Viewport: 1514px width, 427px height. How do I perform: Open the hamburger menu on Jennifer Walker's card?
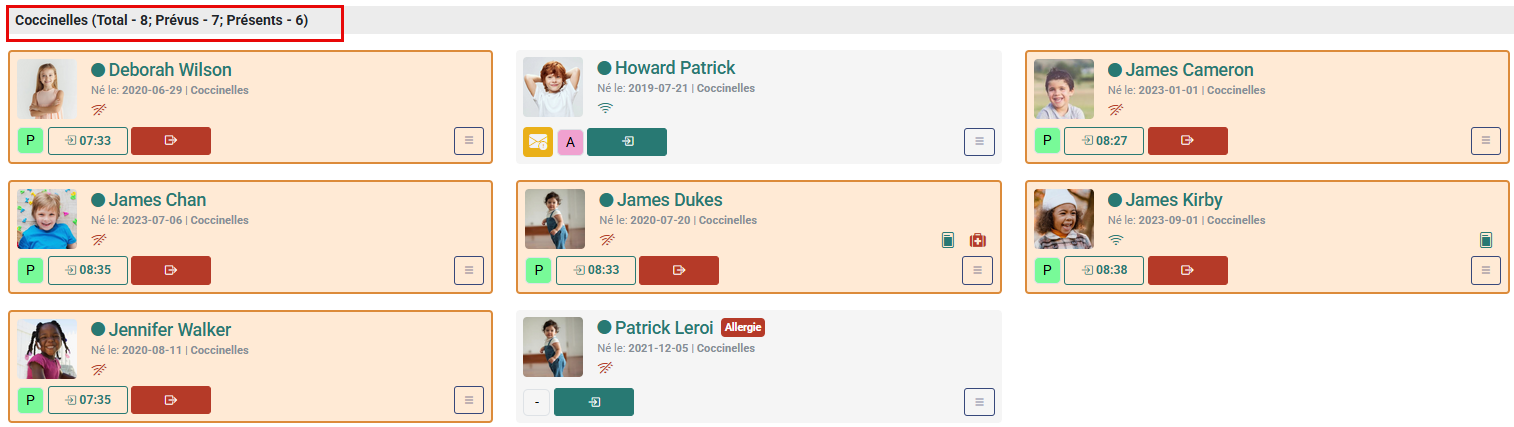469,401
